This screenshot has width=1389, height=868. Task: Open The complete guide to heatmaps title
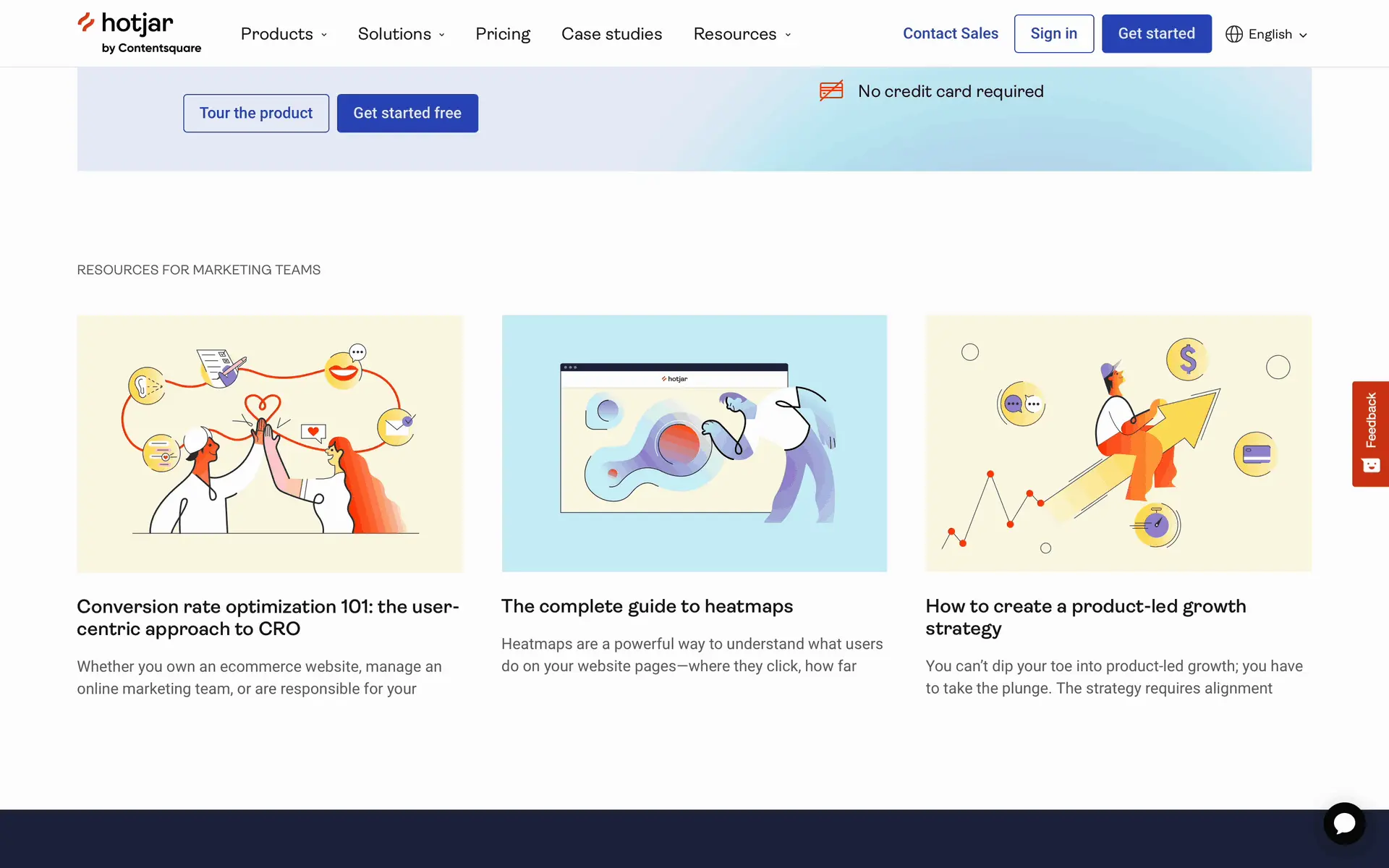647,606
